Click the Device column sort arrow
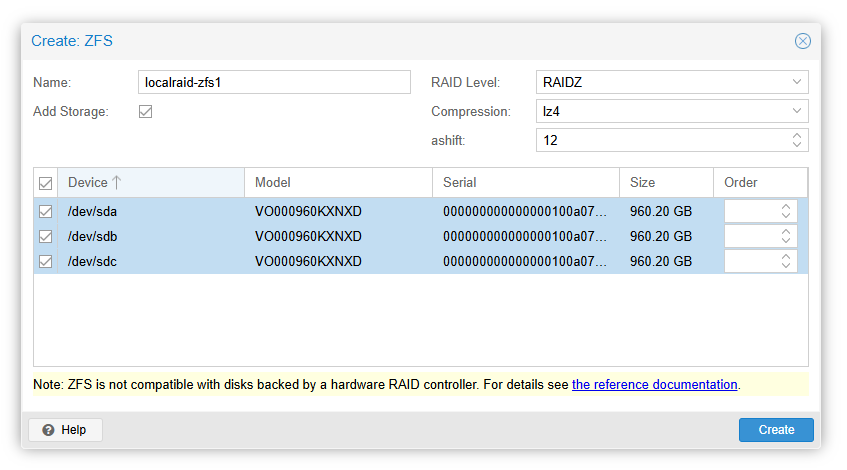Viewport: 847px width, 470px height. point(116,183)
